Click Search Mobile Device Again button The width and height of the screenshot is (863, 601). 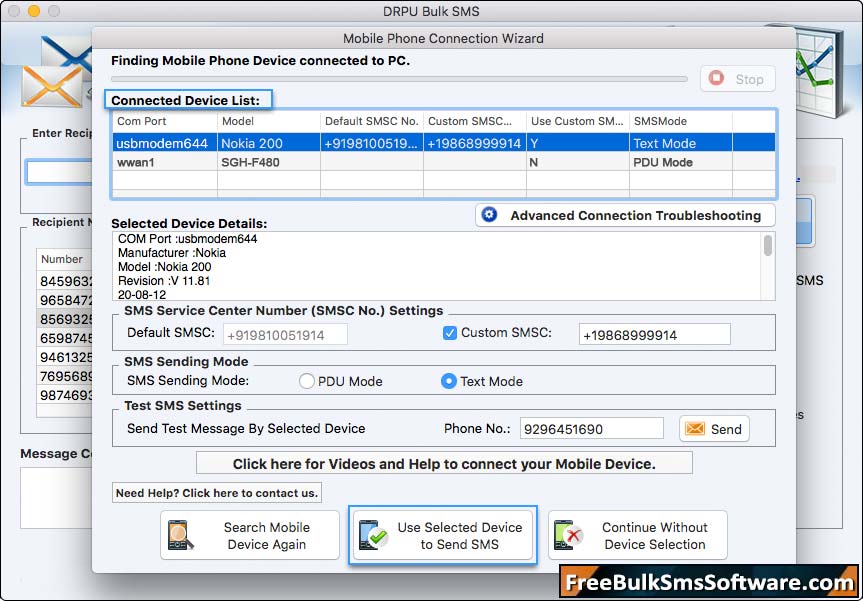(250, 536)
